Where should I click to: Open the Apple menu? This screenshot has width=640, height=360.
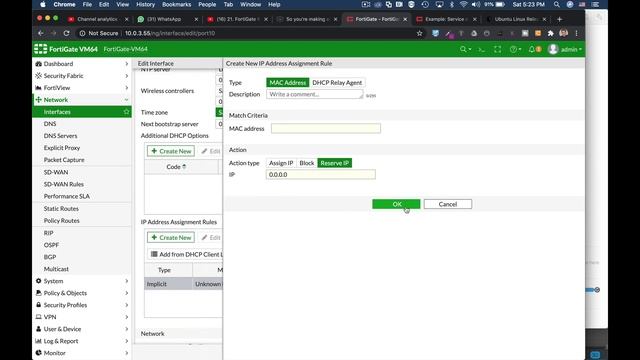[x=43, y=4]
